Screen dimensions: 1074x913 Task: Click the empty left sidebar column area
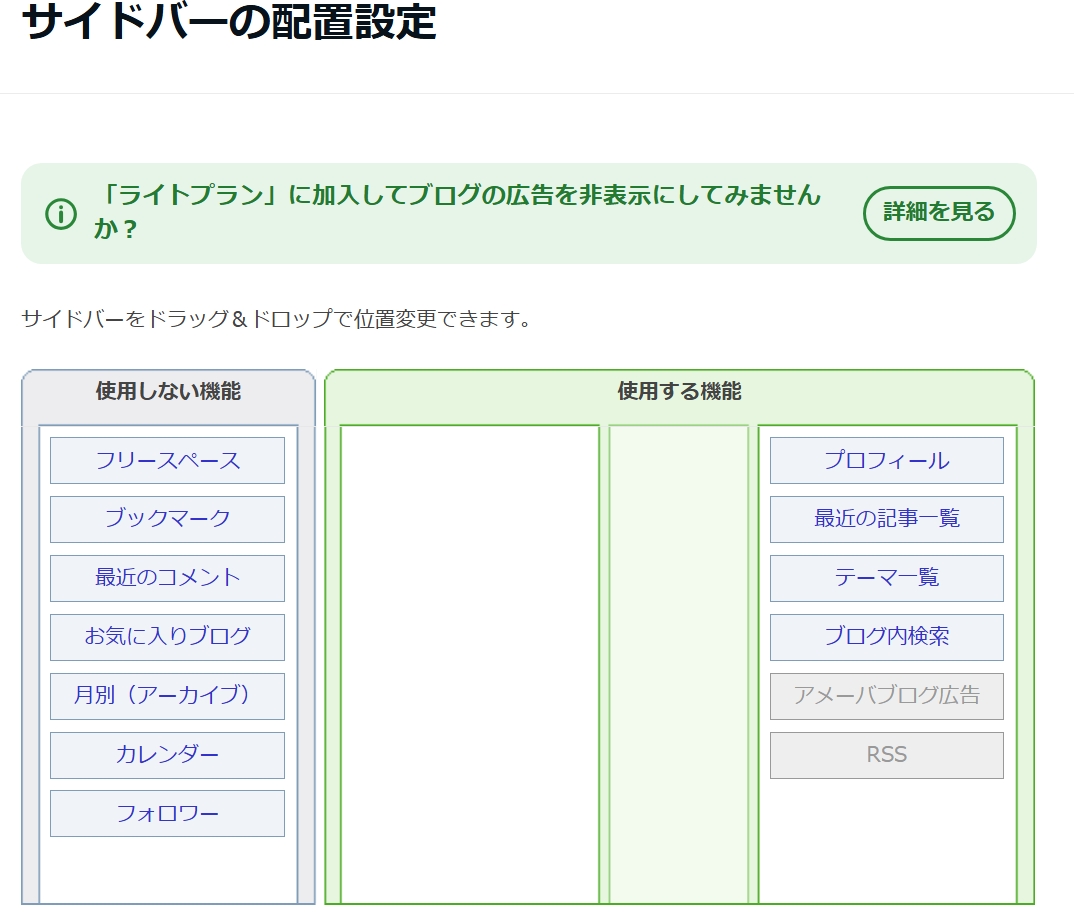coord(470,660)
